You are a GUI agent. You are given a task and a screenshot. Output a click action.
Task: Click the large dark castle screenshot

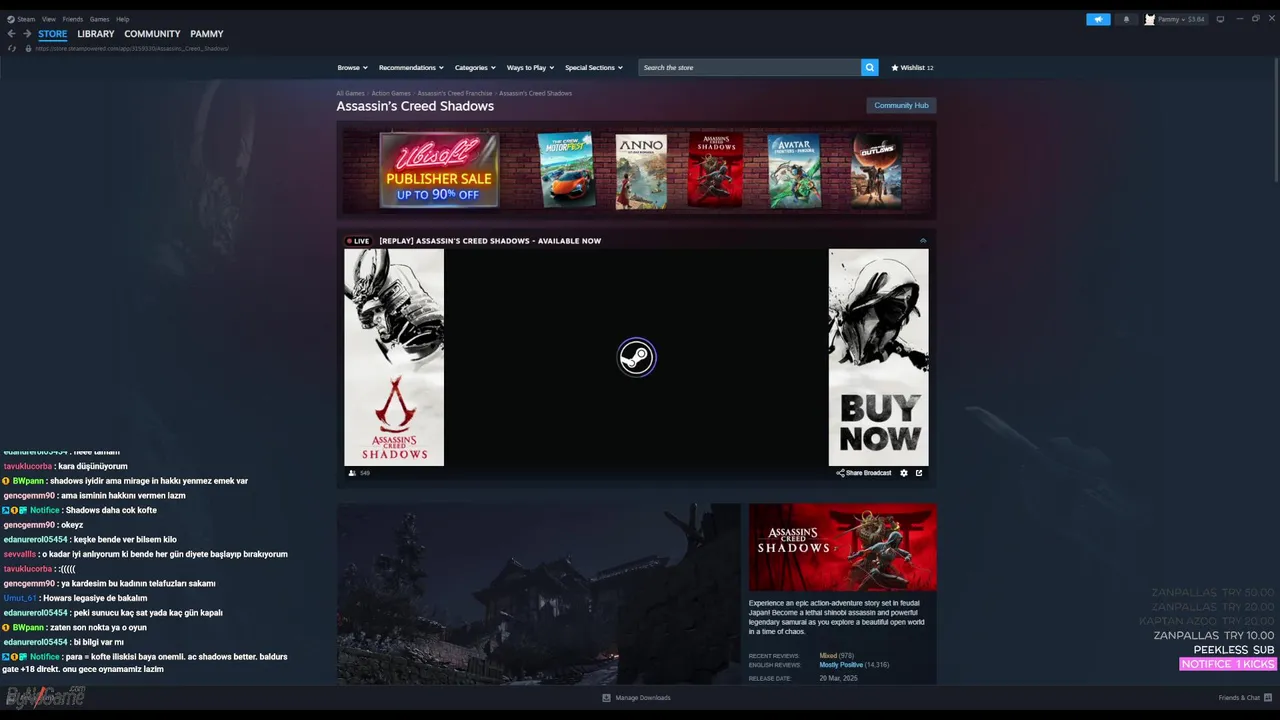(x=538, y=594)
